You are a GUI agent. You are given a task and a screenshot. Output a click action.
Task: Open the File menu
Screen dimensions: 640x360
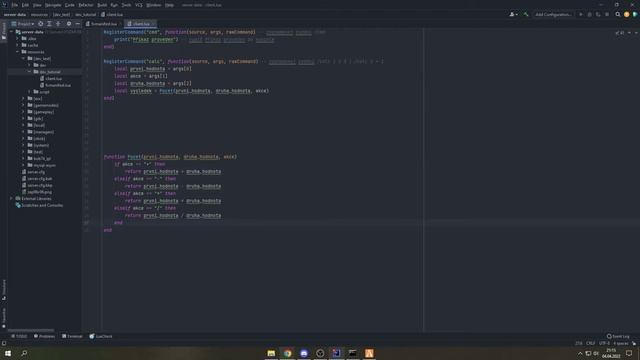(15, 5)
